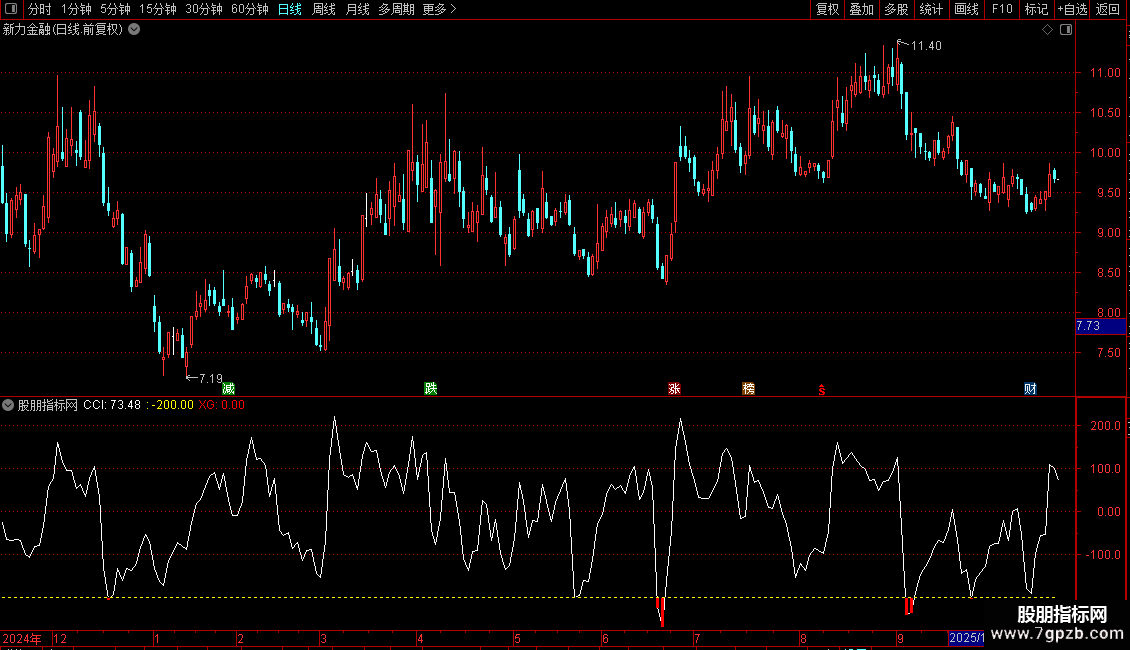Viewport: 1130px width, 650px height.
Task: Click the 7.73 price tag on axis
Action: point(1100,326)
